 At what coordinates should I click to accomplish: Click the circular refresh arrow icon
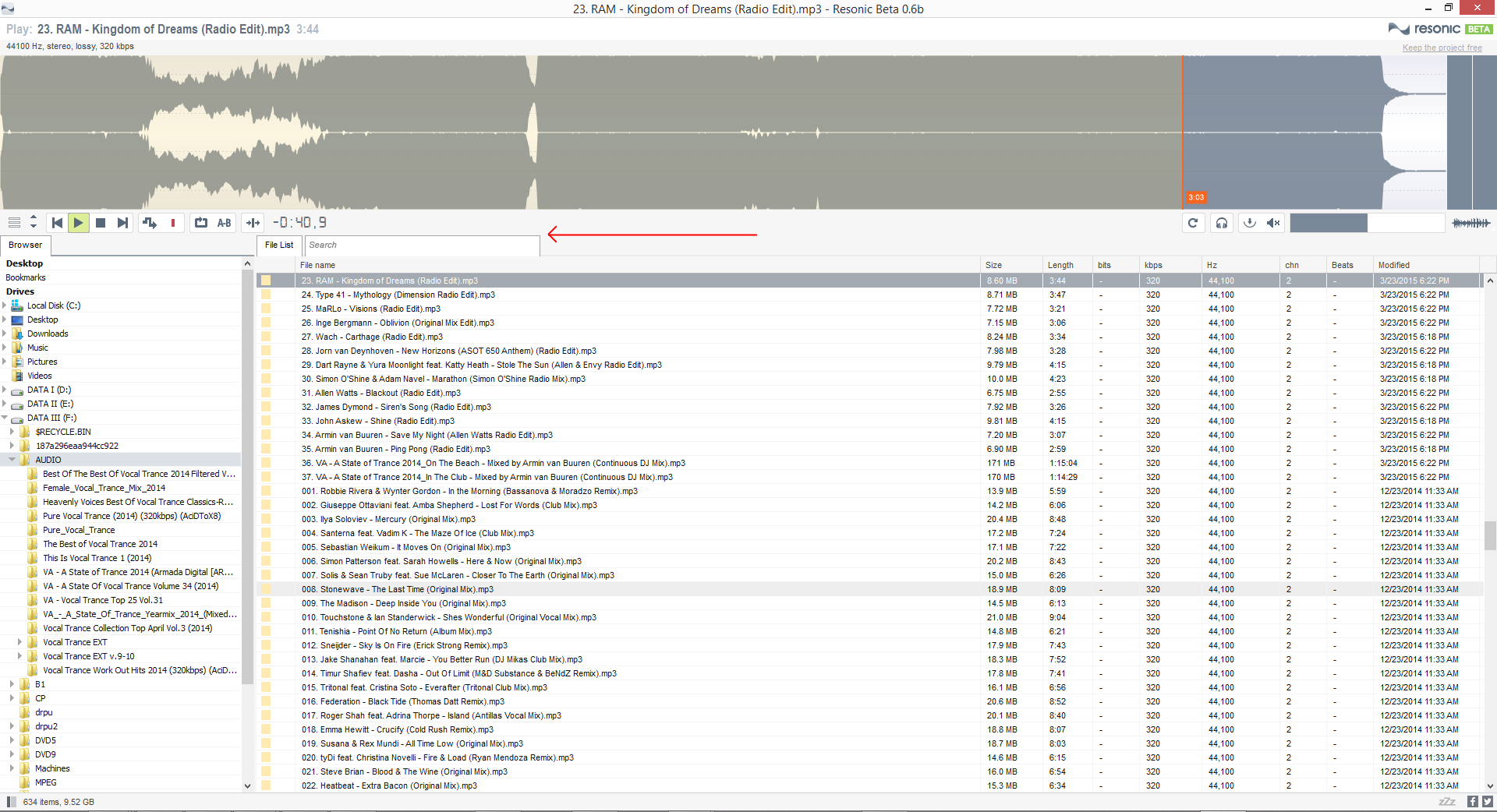pos(1192,223)
